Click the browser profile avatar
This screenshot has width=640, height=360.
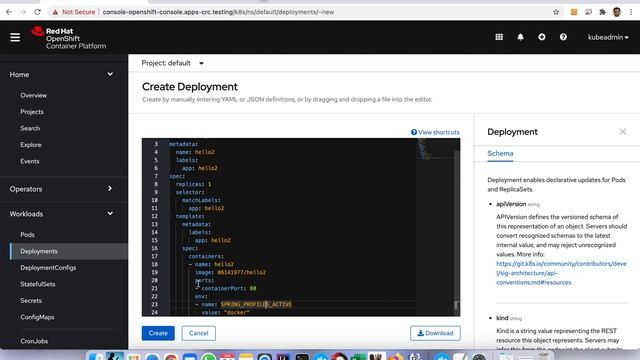pyautogui.click(x=617, y=12)
